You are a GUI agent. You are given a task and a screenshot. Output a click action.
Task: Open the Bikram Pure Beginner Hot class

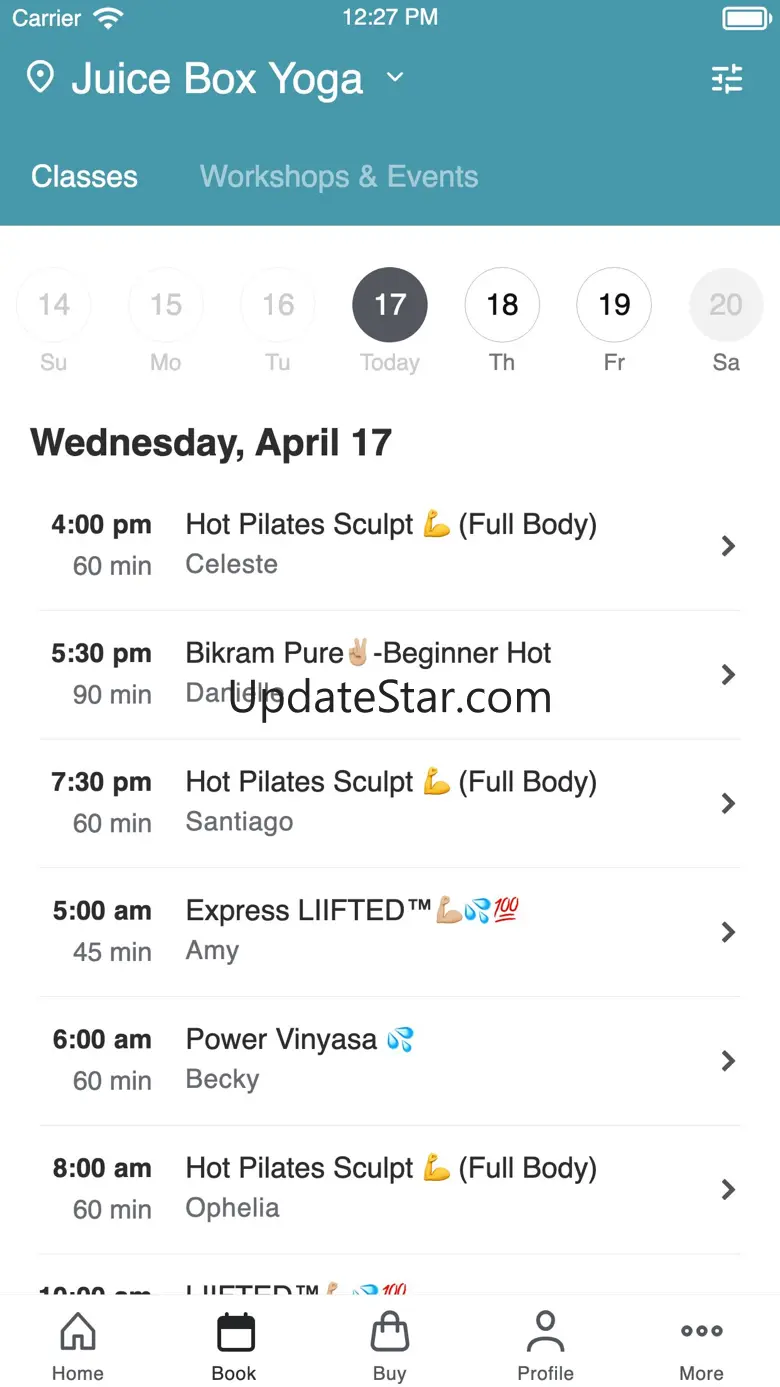[x=390, y=674]
